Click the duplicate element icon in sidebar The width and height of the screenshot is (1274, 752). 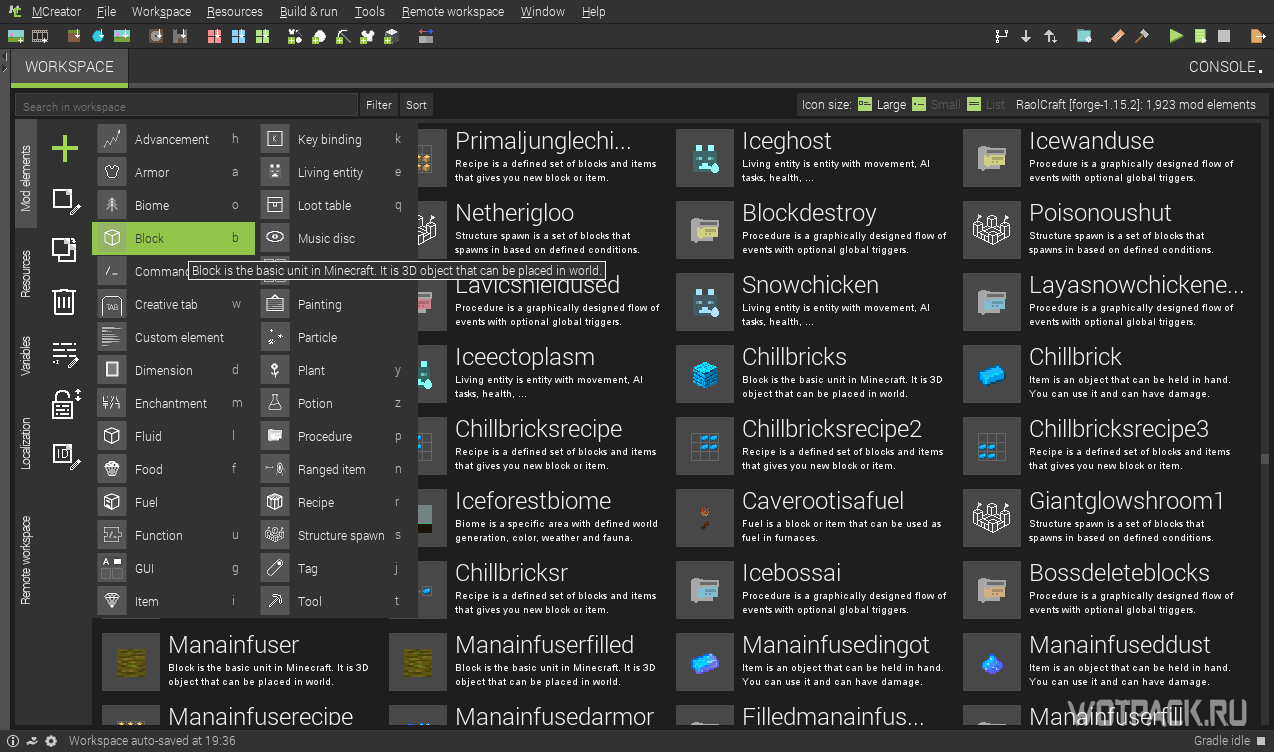(x=64, y=249)
